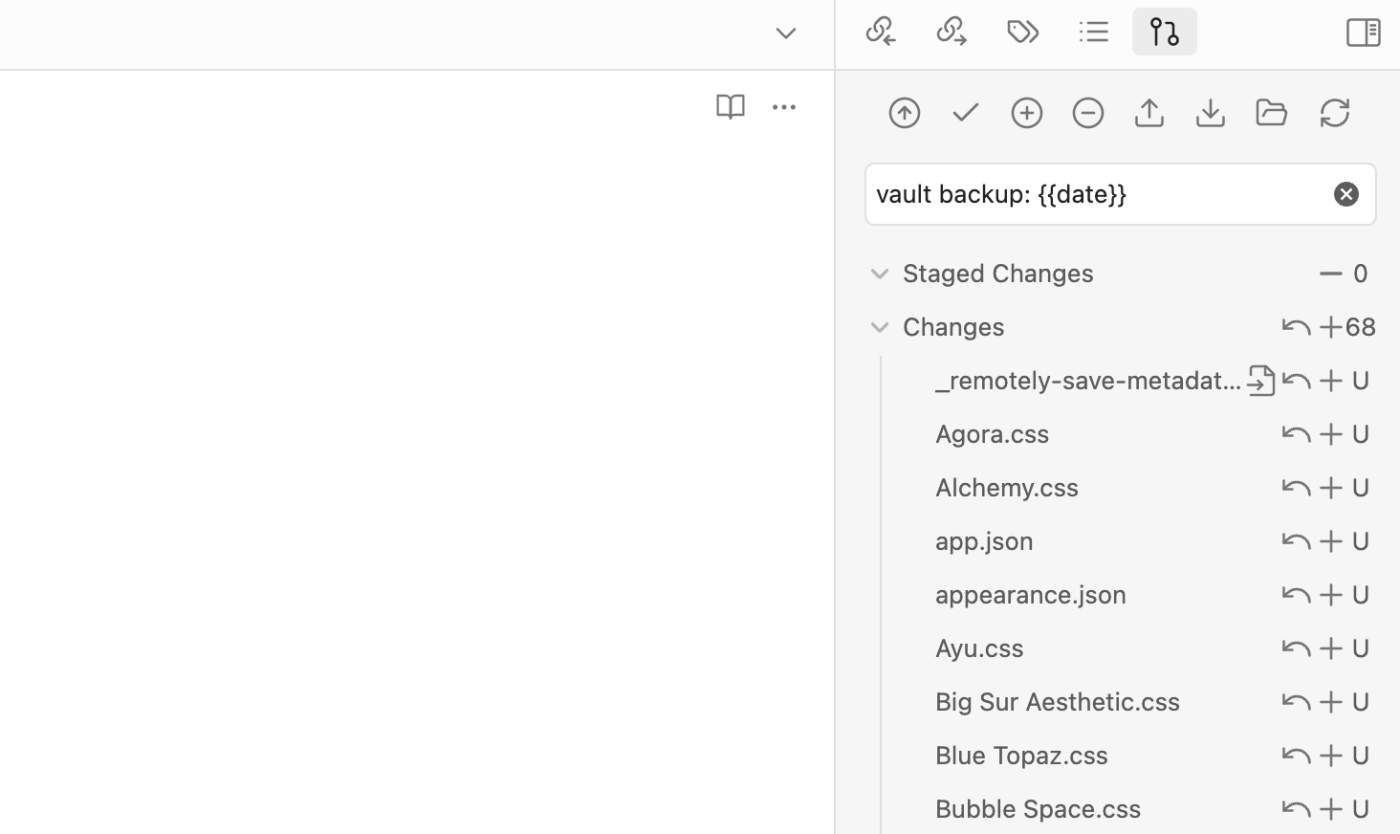Push commits with the upload icon
The image size is (1400, 834).
point(1148,112)
